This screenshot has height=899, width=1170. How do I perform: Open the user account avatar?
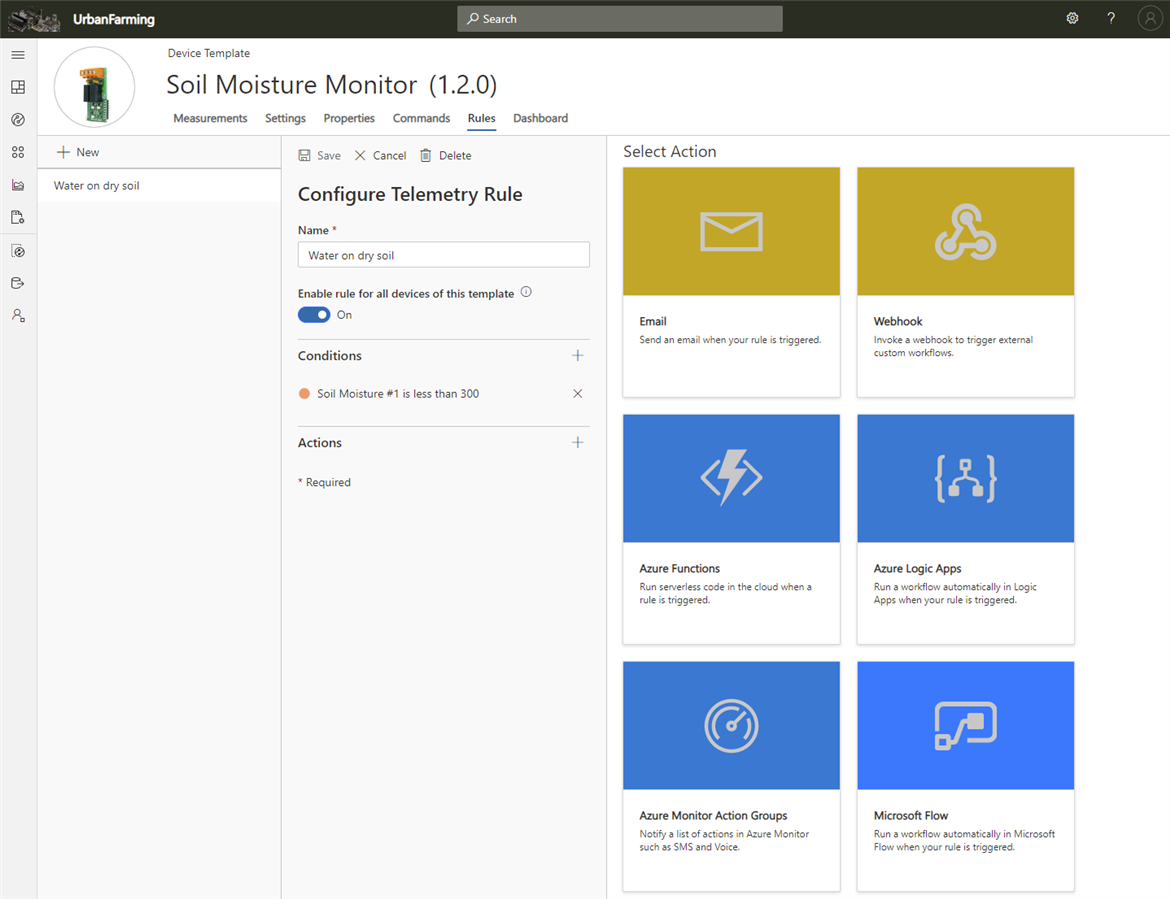(x=1149, y=18)
